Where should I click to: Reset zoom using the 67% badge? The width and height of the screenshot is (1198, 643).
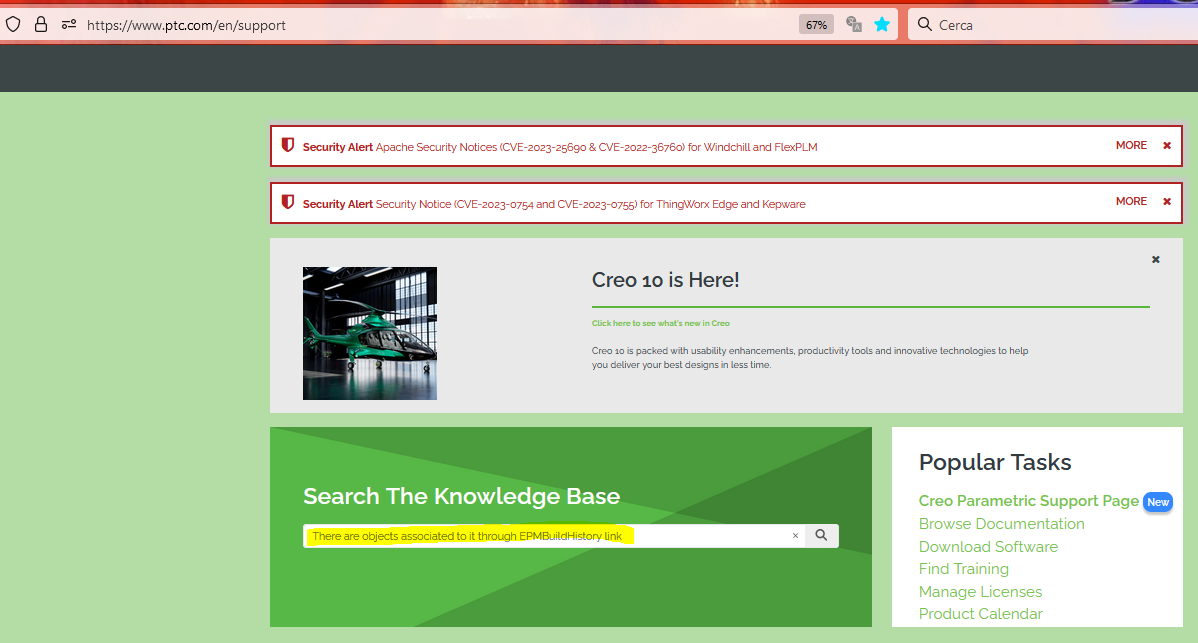tap(815, 23)
